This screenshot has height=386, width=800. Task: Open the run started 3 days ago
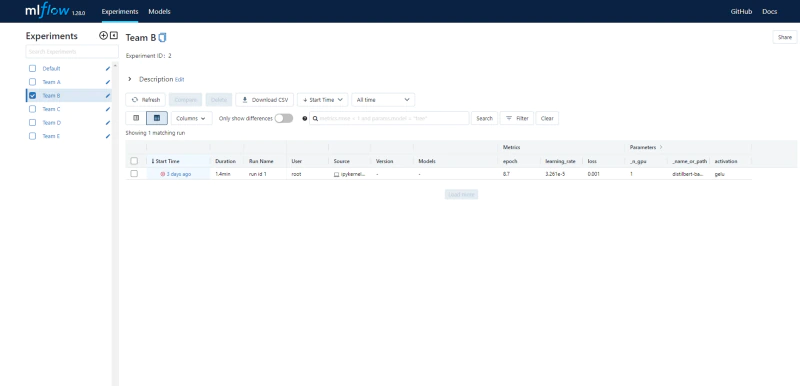click(179, 174)
